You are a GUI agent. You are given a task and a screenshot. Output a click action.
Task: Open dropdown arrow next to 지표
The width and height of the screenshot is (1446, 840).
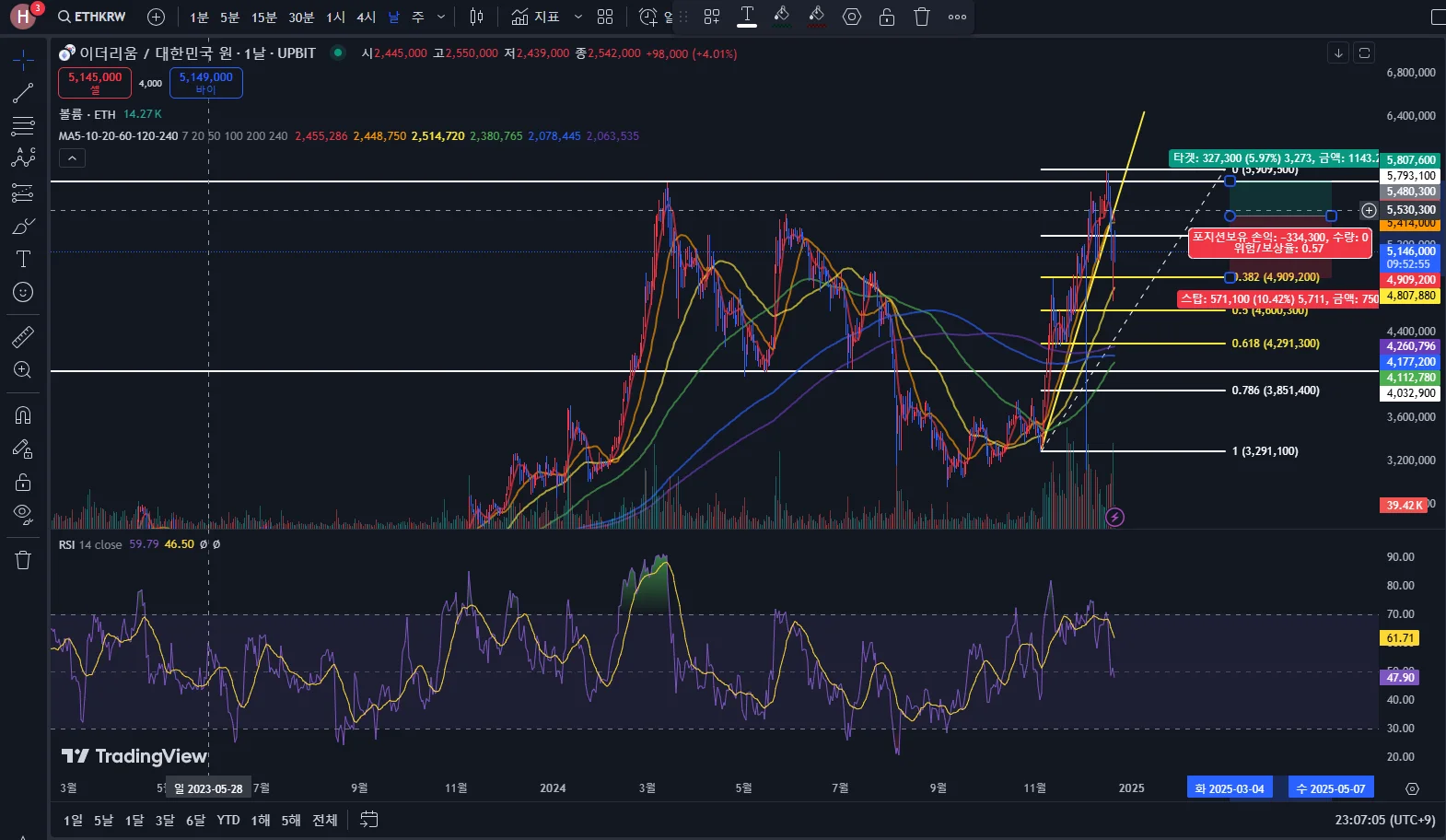578,17
